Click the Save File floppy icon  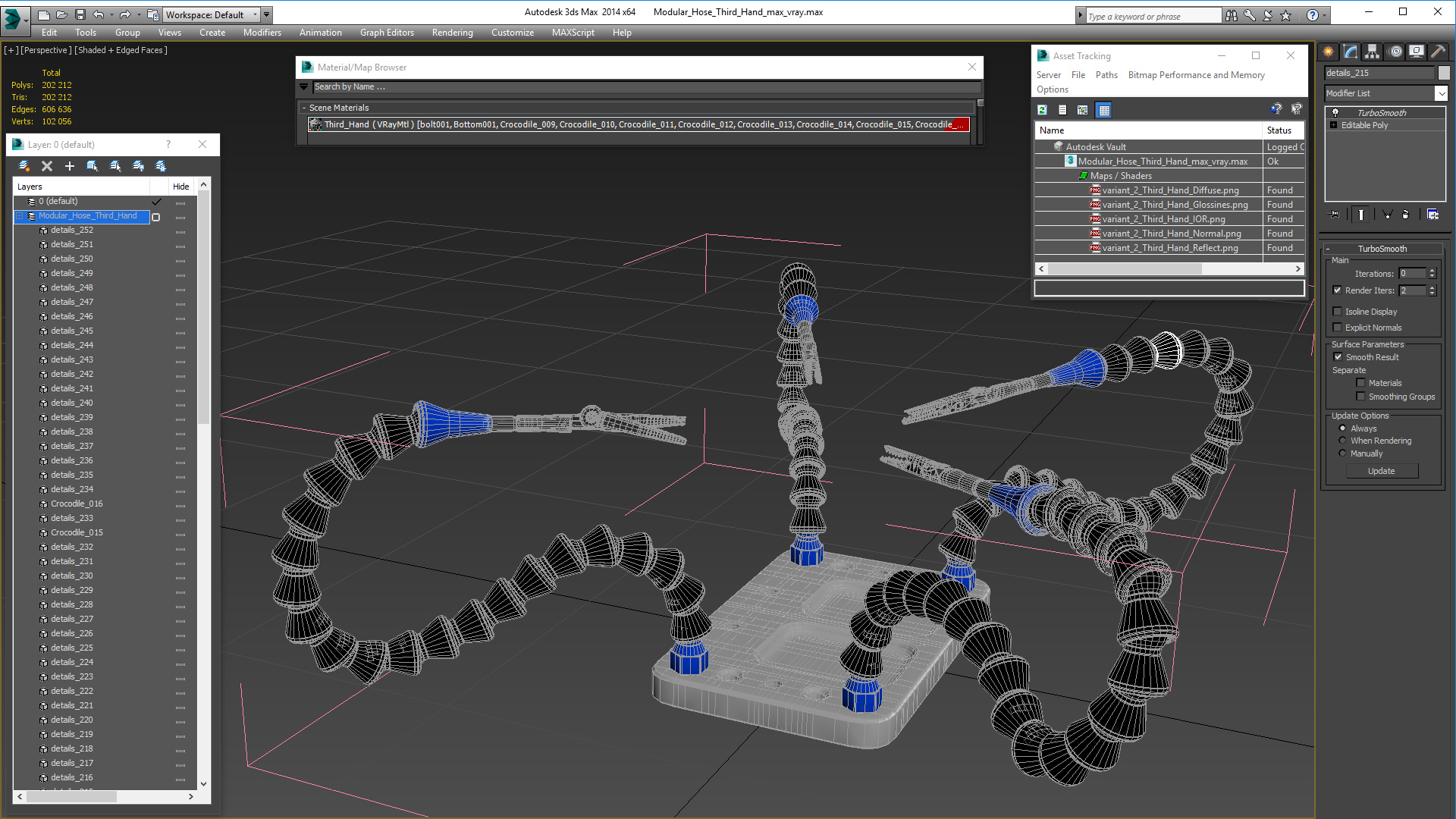[80, 14]
